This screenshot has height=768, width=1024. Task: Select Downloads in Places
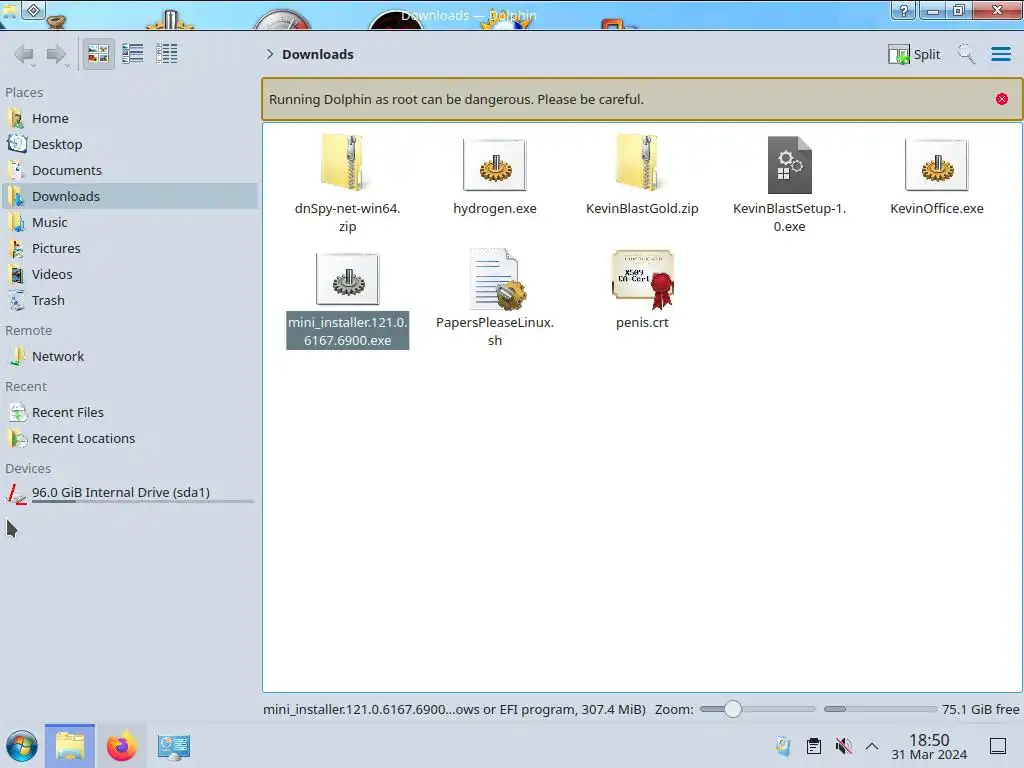pos(131,197)
